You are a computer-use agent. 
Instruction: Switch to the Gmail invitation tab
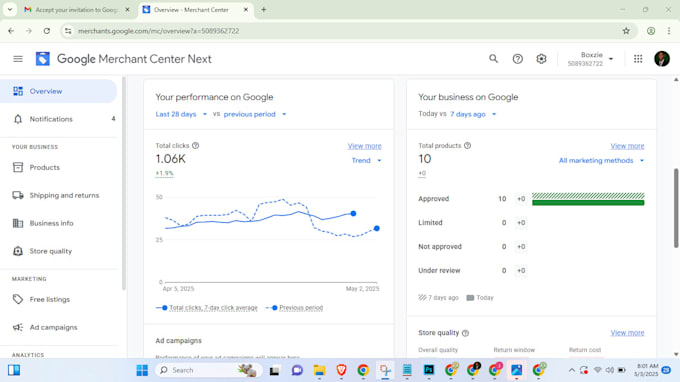tap(77, 10)
